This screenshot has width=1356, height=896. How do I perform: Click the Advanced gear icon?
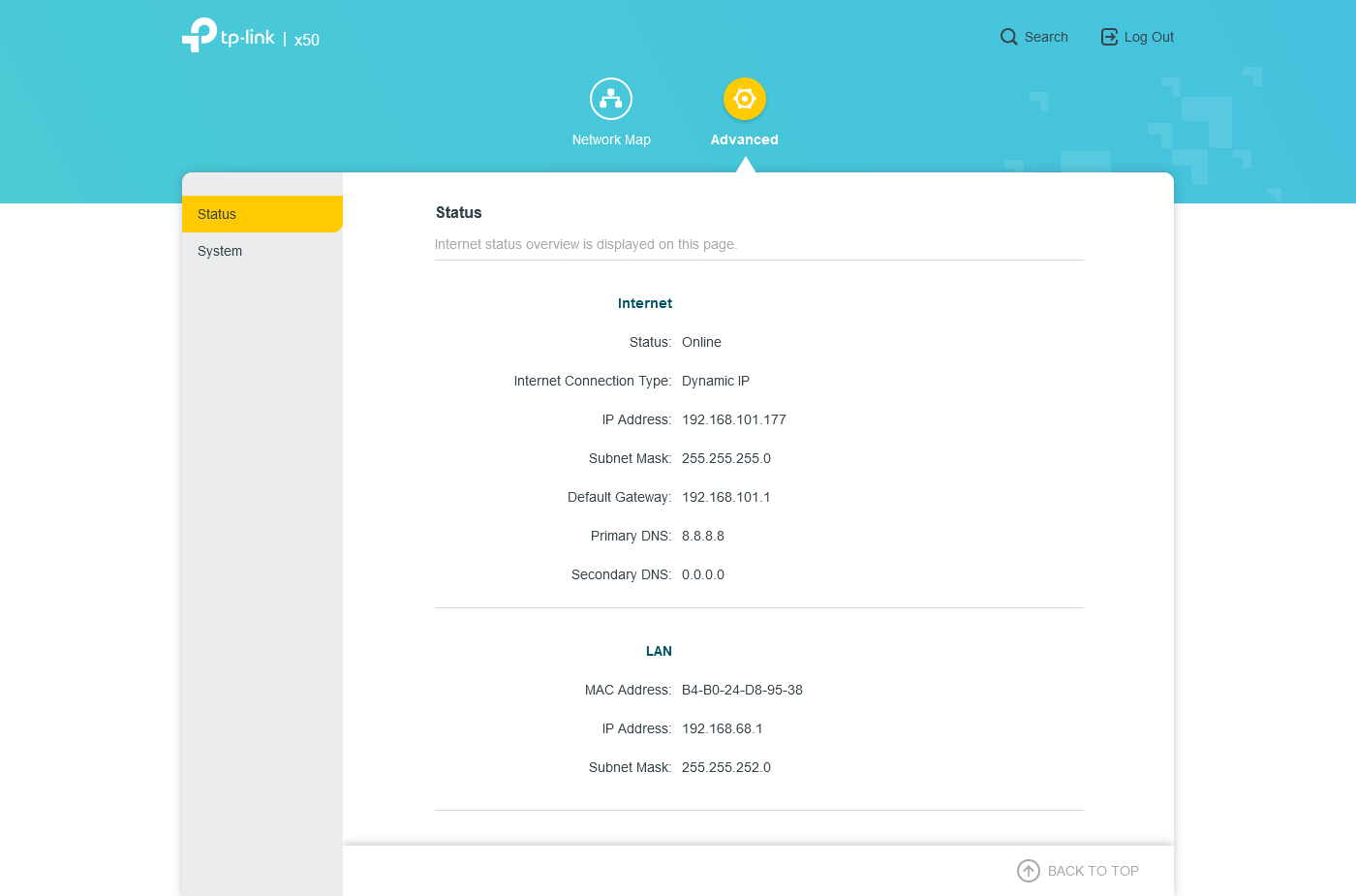745,99
